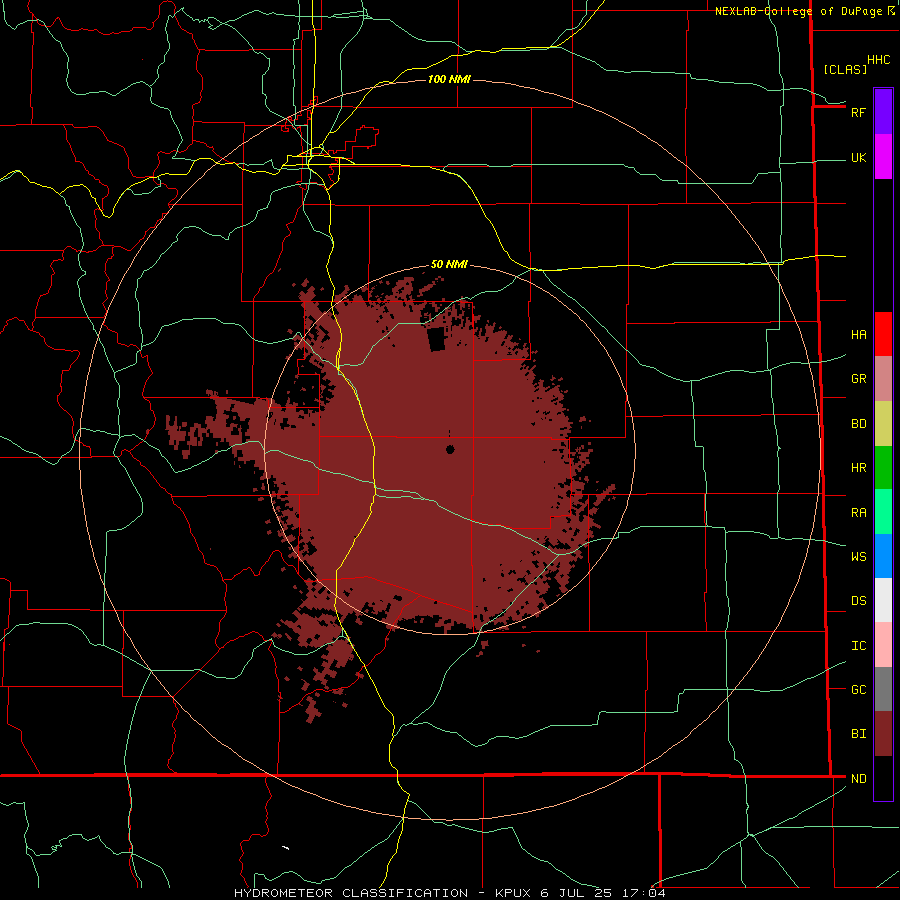
Task: Click the UK legend label
Action: [x=859, y=157]
